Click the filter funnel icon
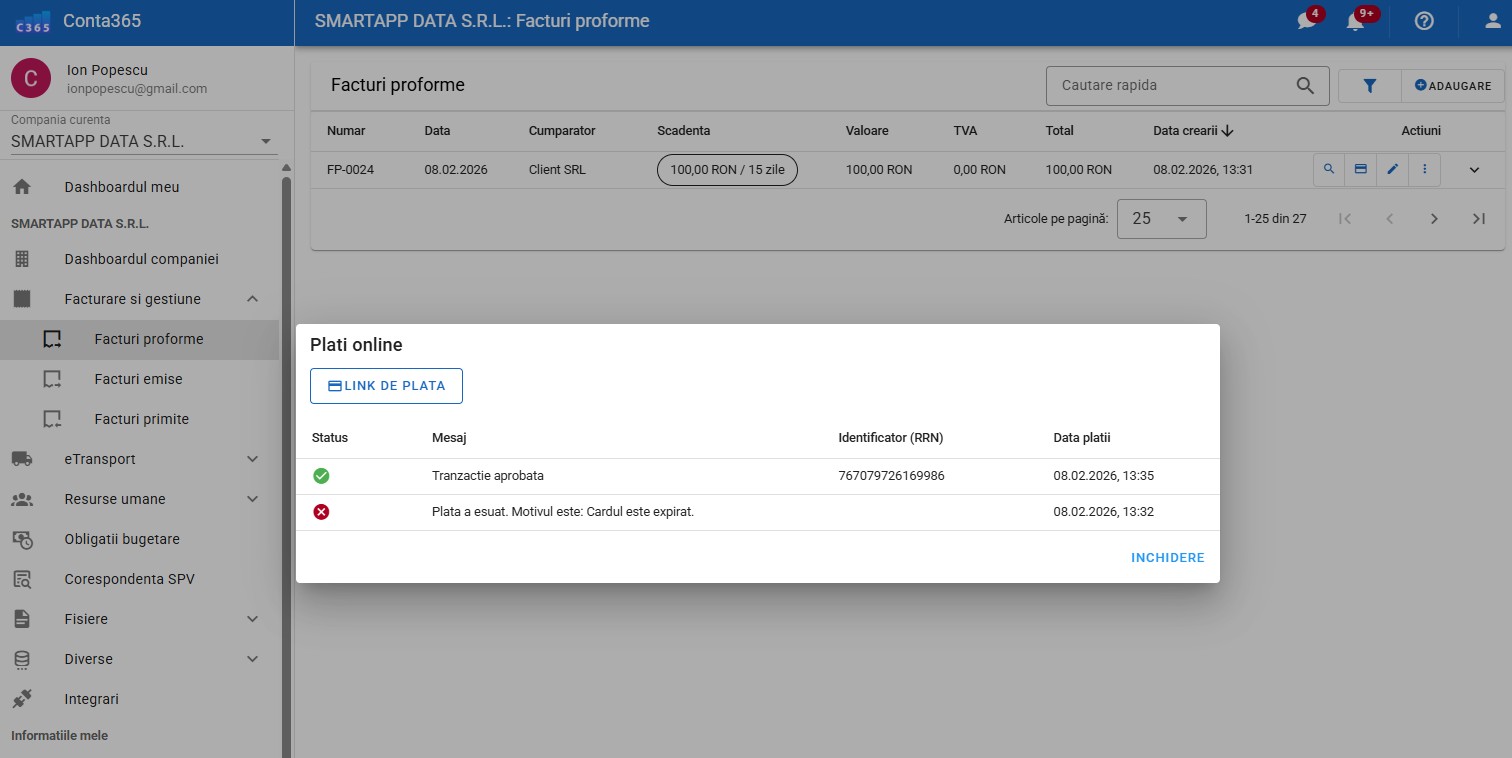This screenshot has width=1512, height=758. point(1370,86)
